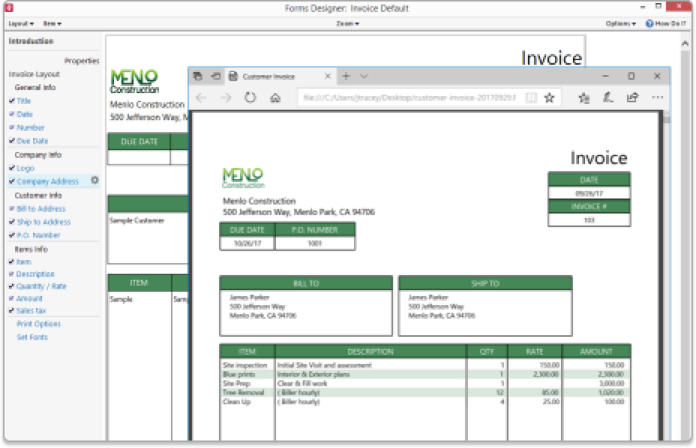Viewport: 696px width, 448px height.
Task: Click the Print Options link
Action: coord(38,324)
